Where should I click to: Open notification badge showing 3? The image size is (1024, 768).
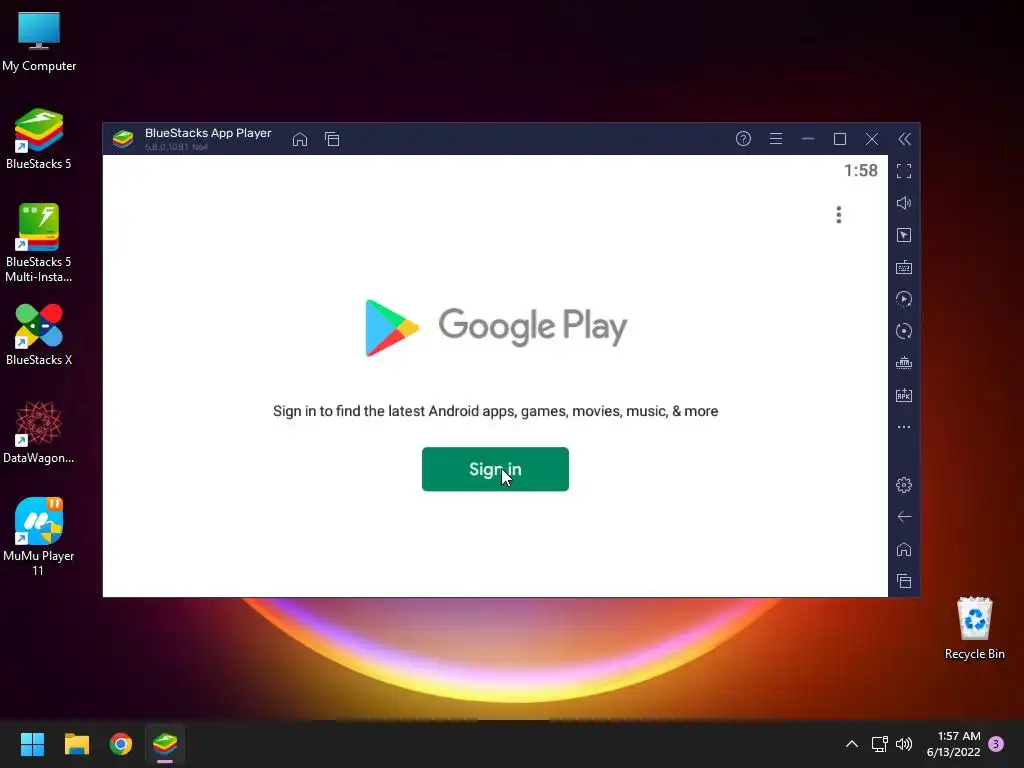[996, 744]
